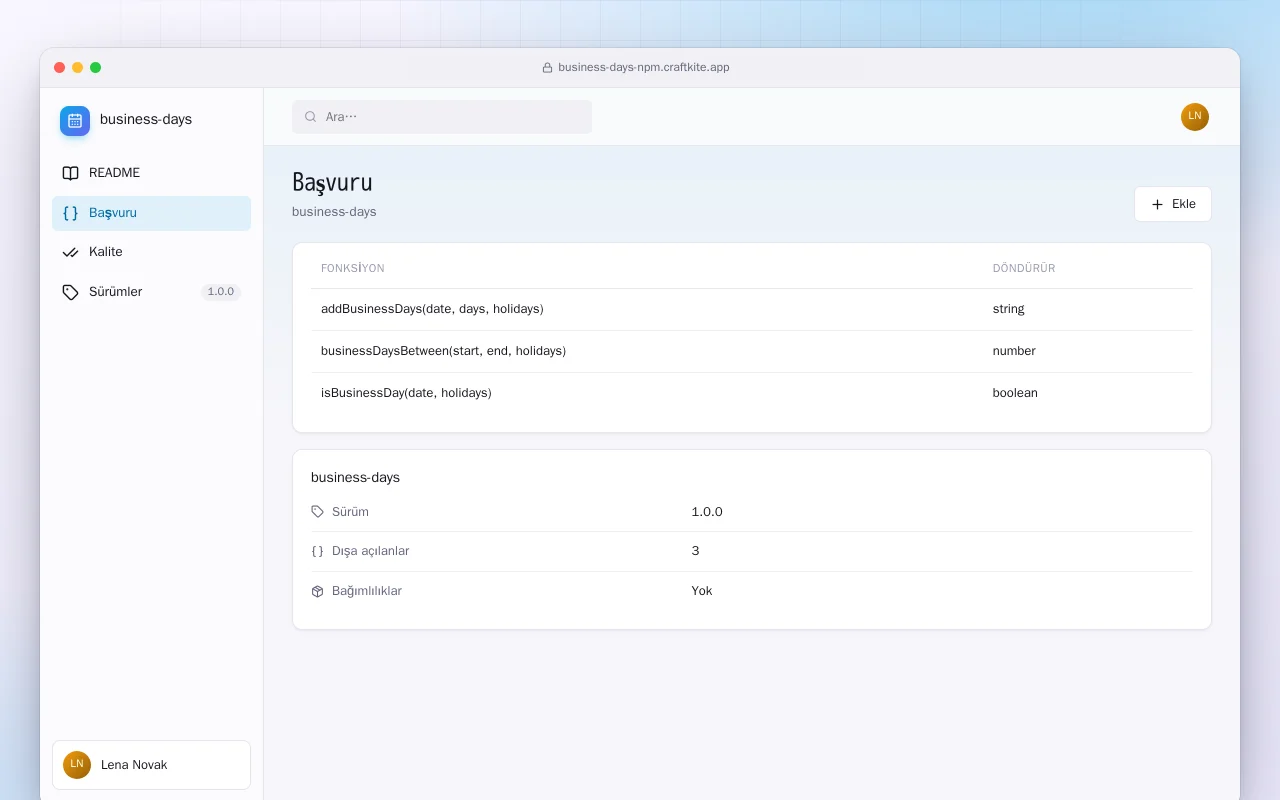Click the package icon beside Bağımlılıklar

318,591
